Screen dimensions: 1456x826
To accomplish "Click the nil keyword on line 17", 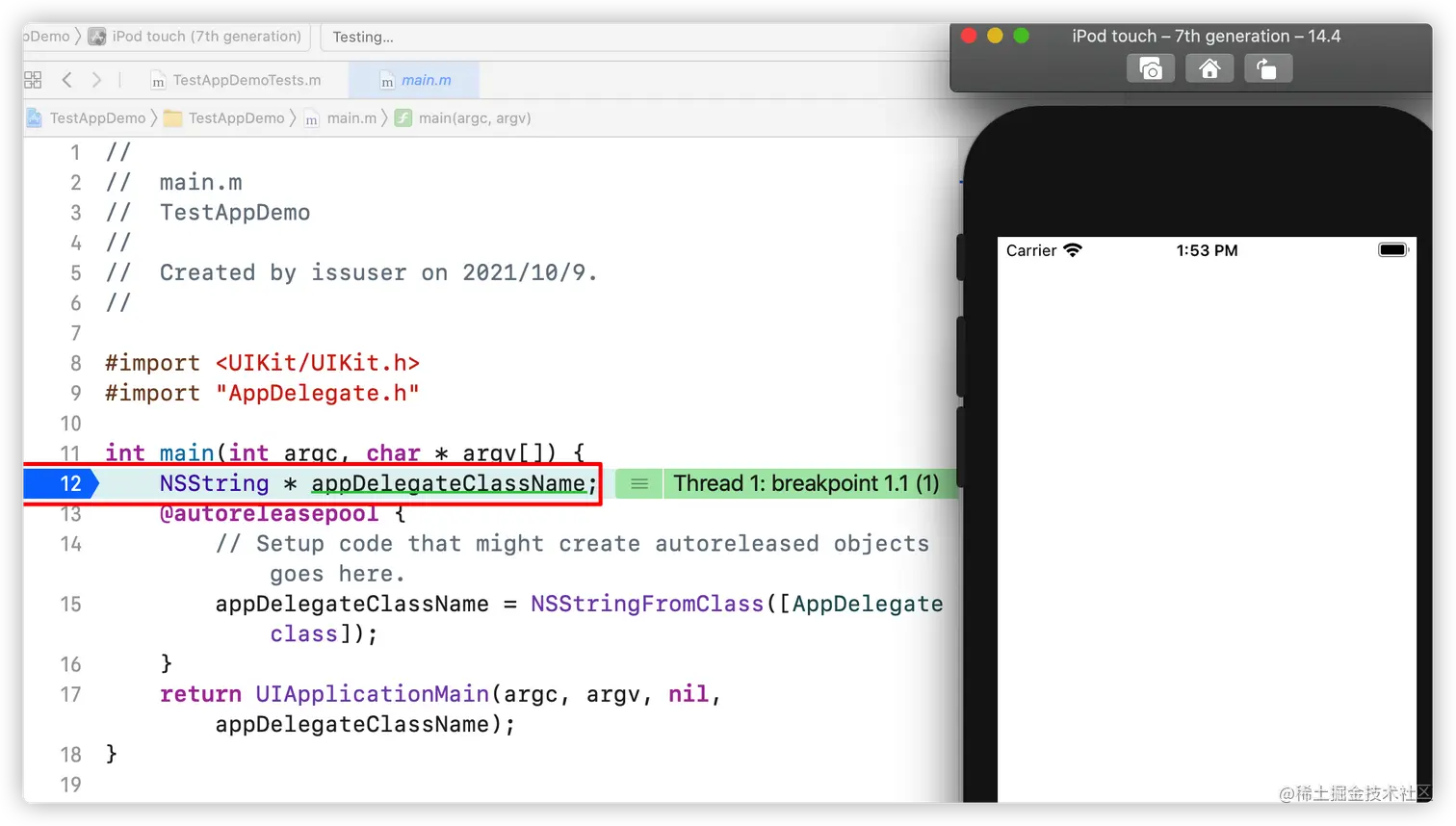I will tap(689, 694).
